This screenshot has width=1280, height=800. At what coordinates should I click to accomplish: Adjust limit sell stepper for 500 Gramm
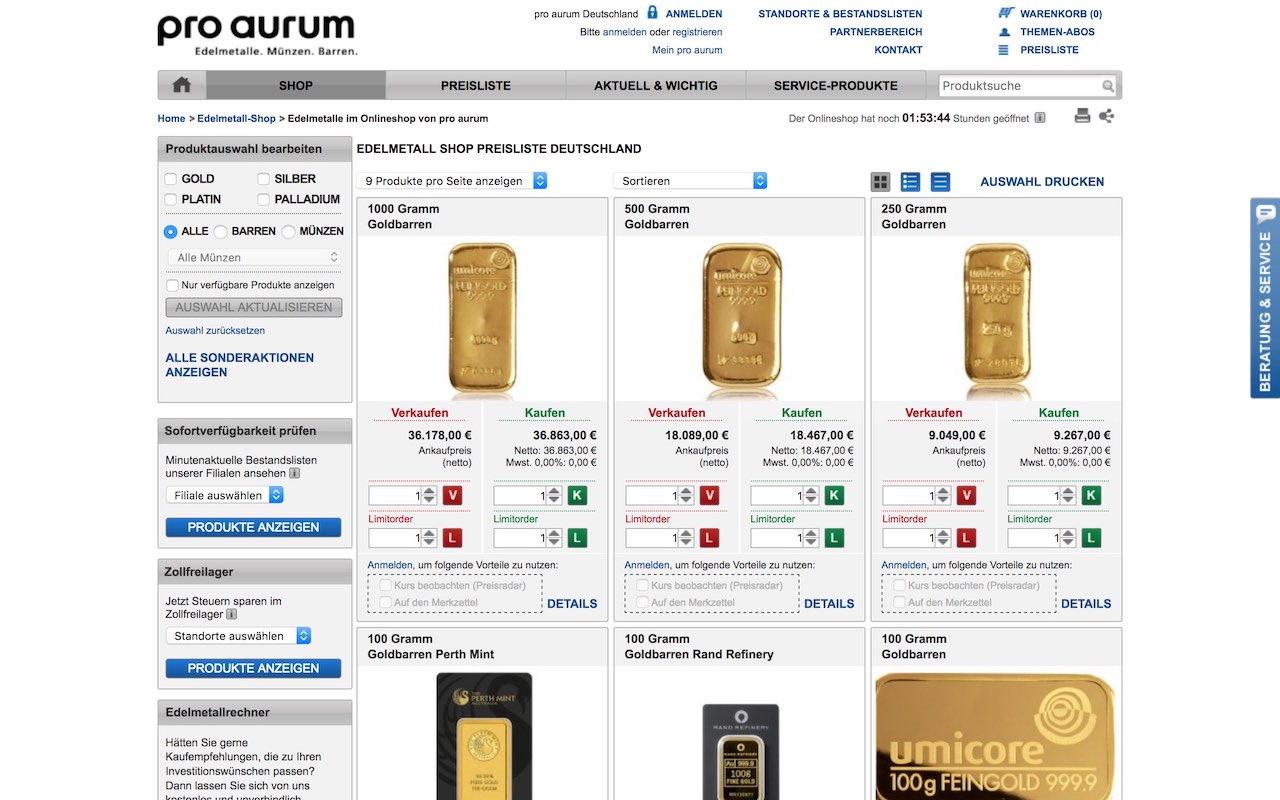click(686, 538)
